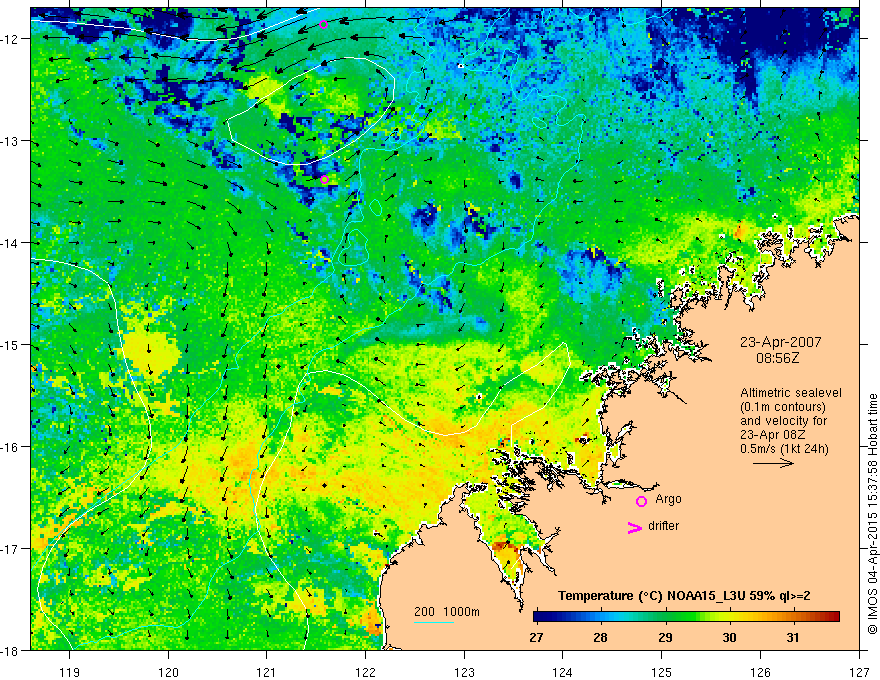Click the latitude axis label -12
Viewport: 880px width, 680px height.
click(x=10, y=39)
